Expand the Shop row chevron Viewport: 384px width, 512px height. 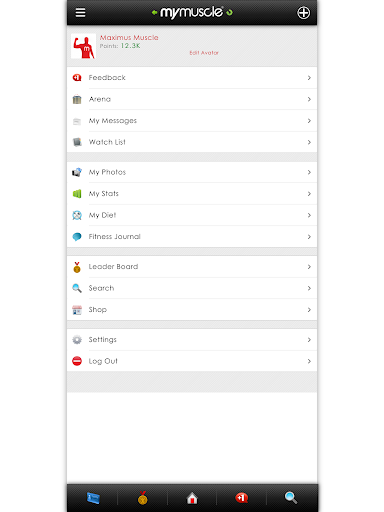pyautogui.click(x=309, y=310)
